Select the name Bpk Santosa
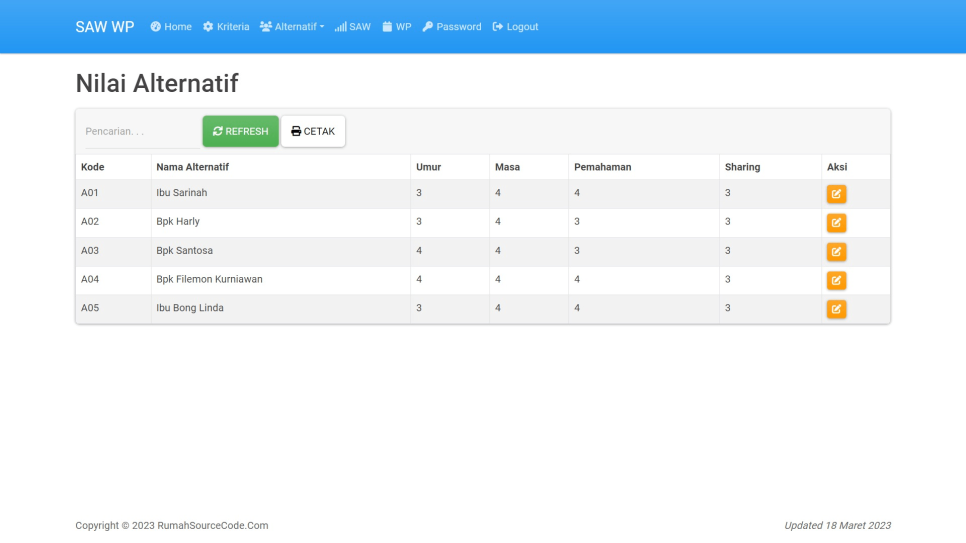 (184, 250)
